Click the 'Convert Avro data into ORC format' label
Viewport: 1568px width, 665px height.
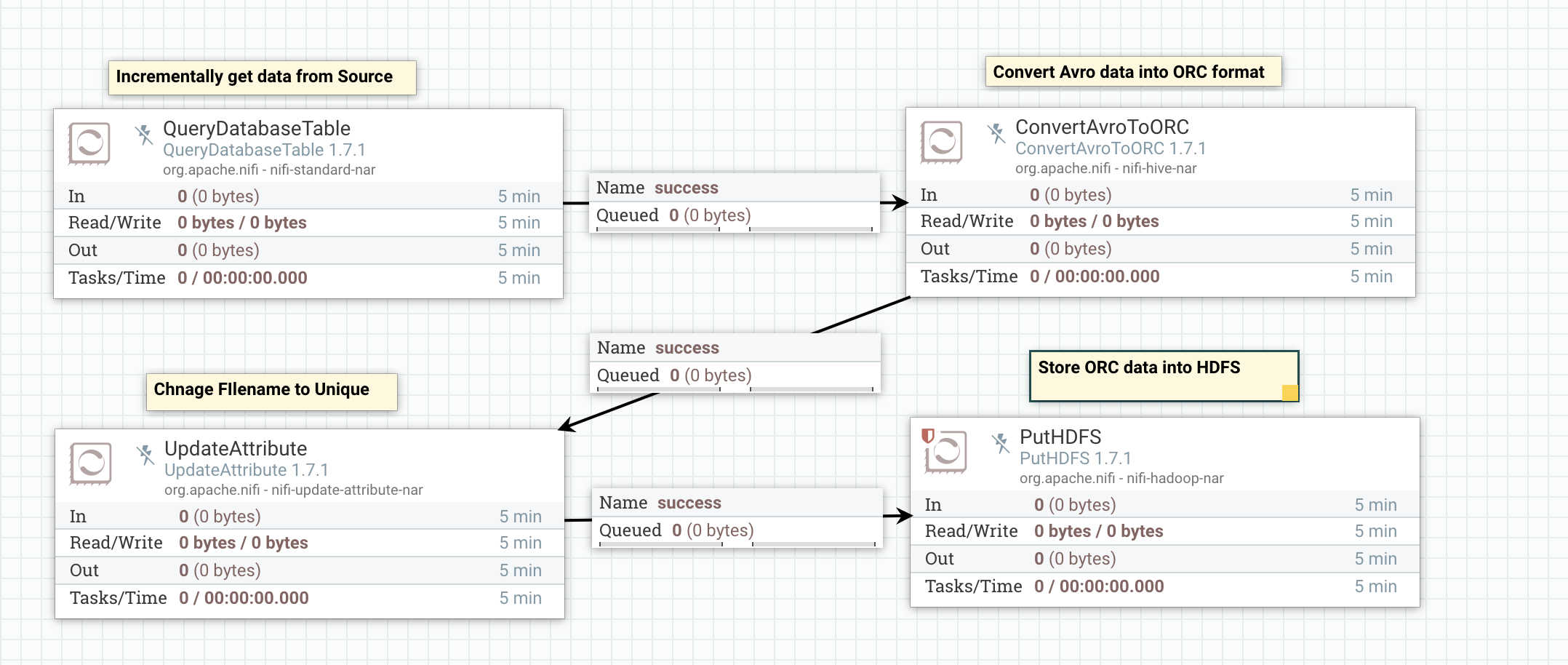point(1132,72)
